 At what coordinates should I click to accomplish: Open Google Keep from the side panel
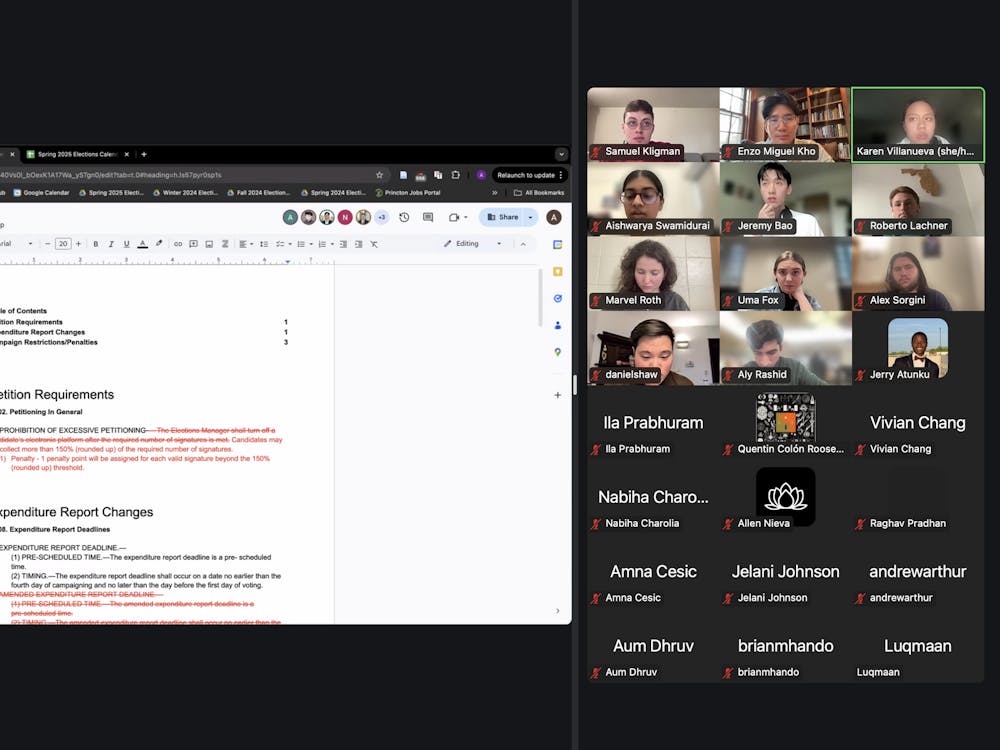[558, 272]
